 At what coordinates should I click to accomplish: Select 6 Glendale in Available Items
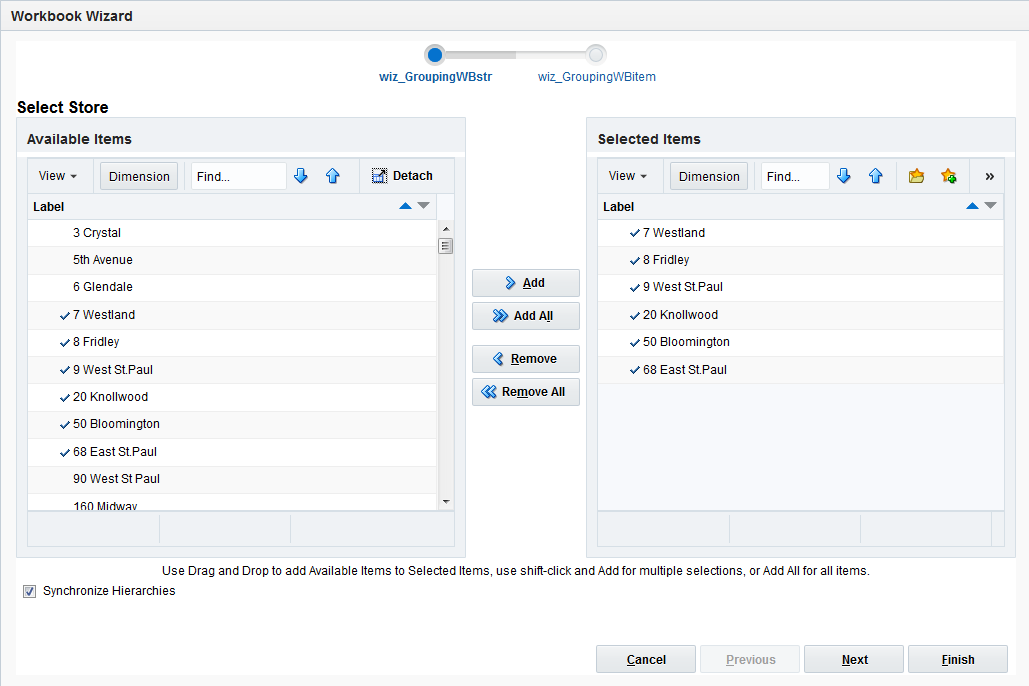(x=232, y=288)
